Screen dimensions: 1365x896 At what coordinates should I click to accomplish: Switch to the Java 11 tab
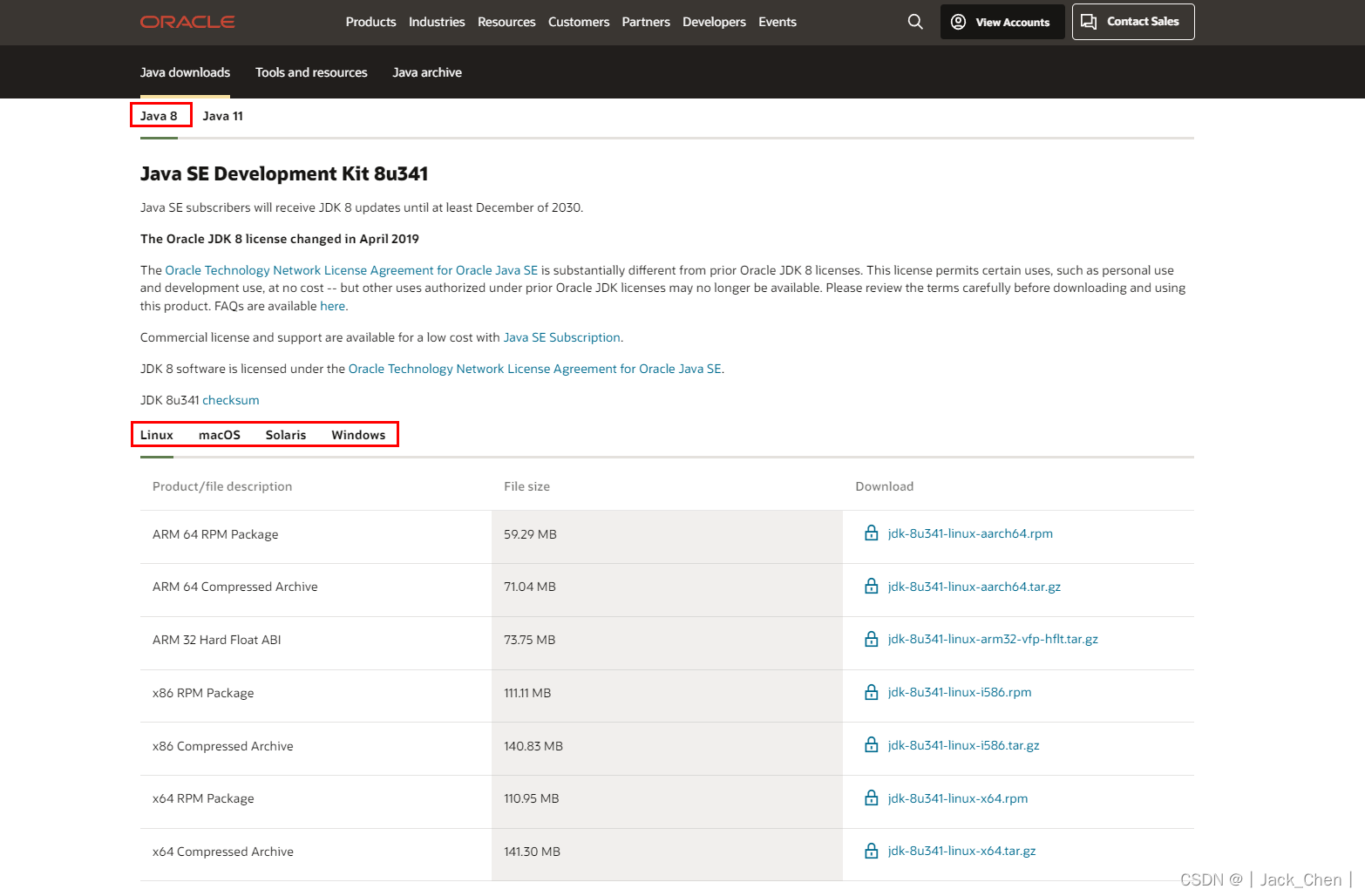(223, 116)
